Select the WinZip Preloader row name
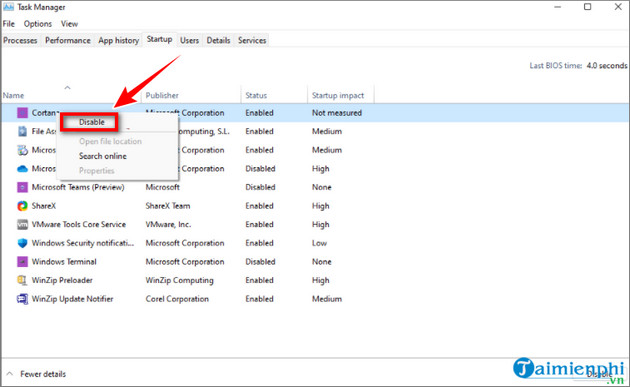The height and width of the screenshot is (387, 630). click(x=62, y=280)
